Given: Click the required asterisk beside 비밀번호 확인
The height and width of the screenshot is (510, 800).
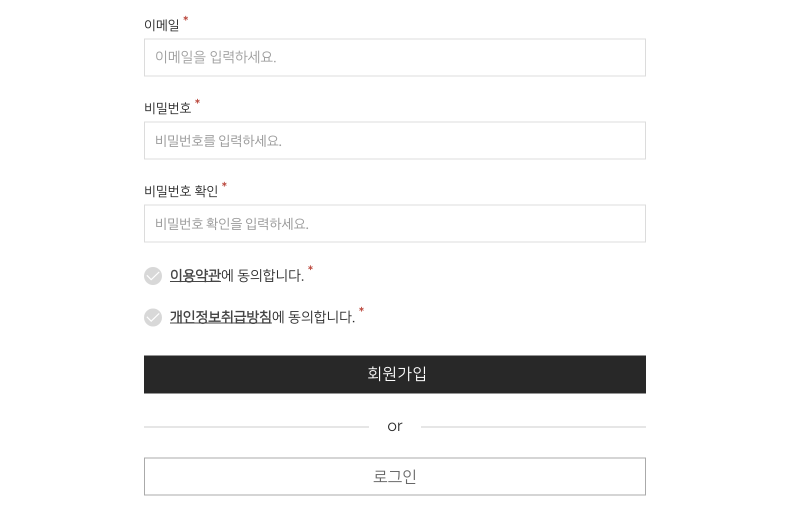Looking at the screenshot, I should click(x=225, y=185).
